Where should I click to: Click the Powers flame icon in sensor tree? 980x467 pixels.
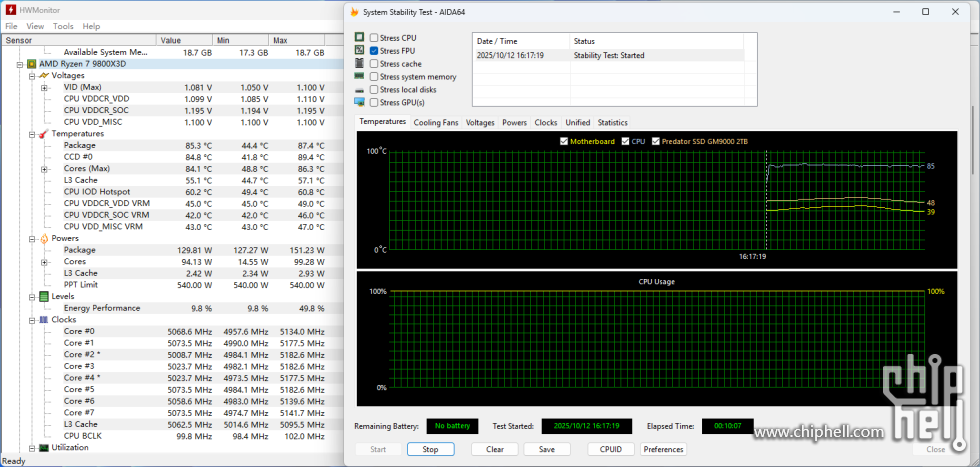point(43,239)
